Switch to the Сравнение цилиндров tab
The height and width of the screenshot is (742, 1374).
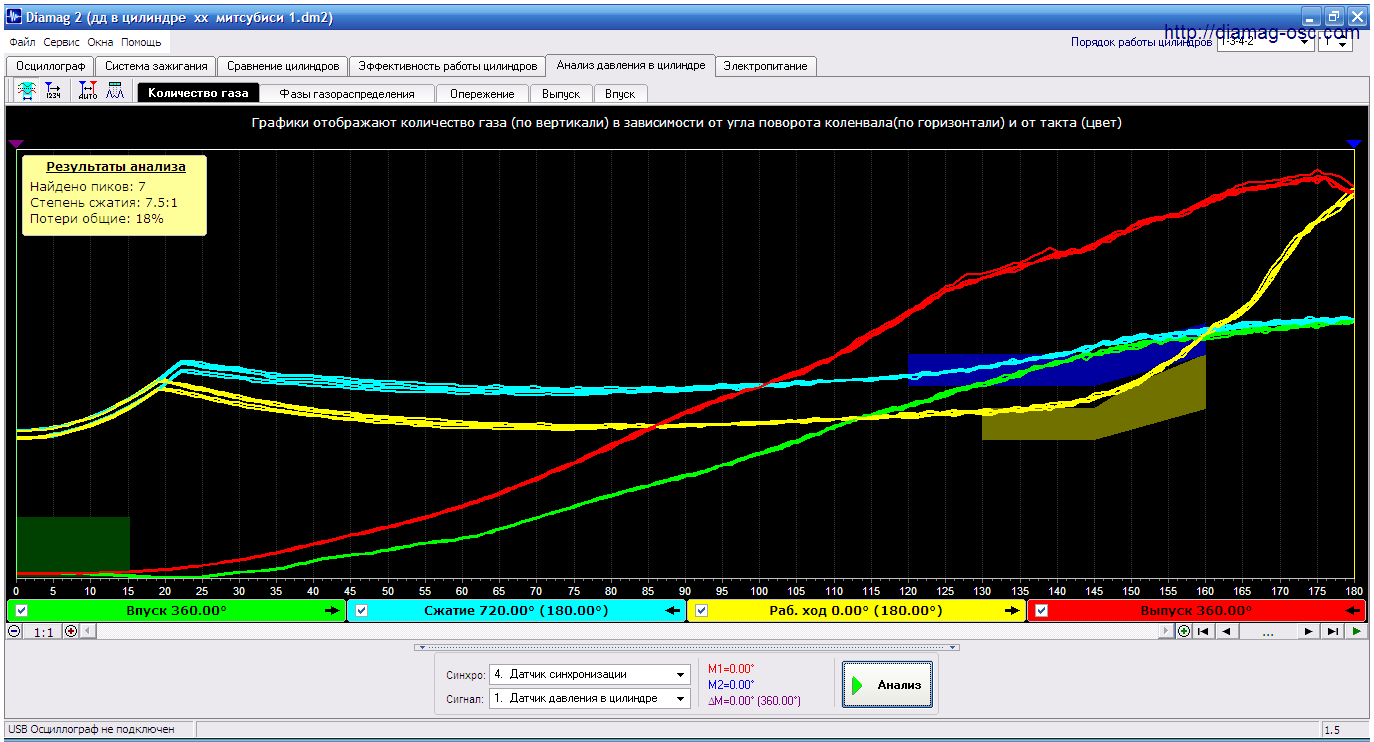pos(283,66)
